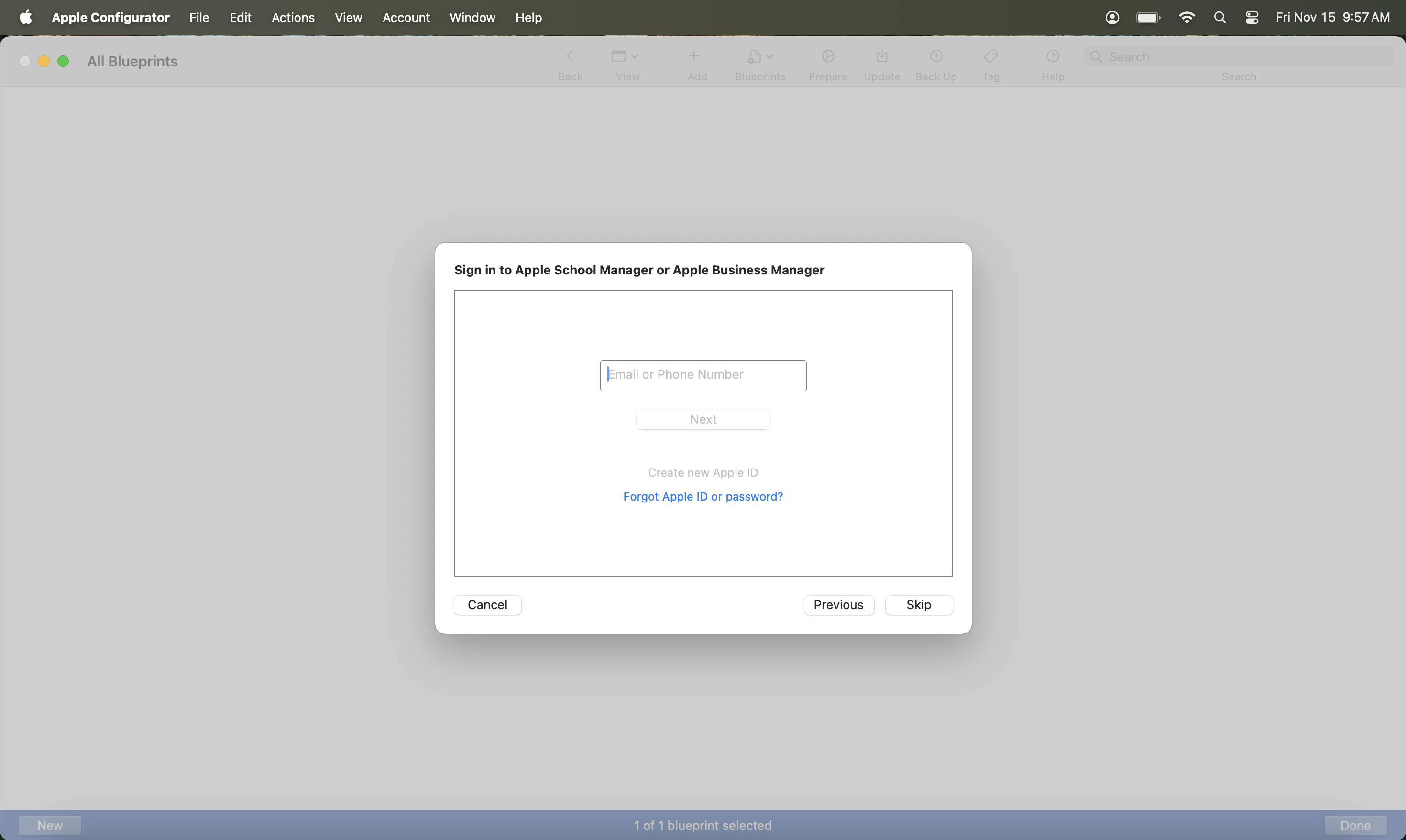Screen dimensions: 1406x840
Task: Click the yellow minimize window button
Action: coord(44,61)
